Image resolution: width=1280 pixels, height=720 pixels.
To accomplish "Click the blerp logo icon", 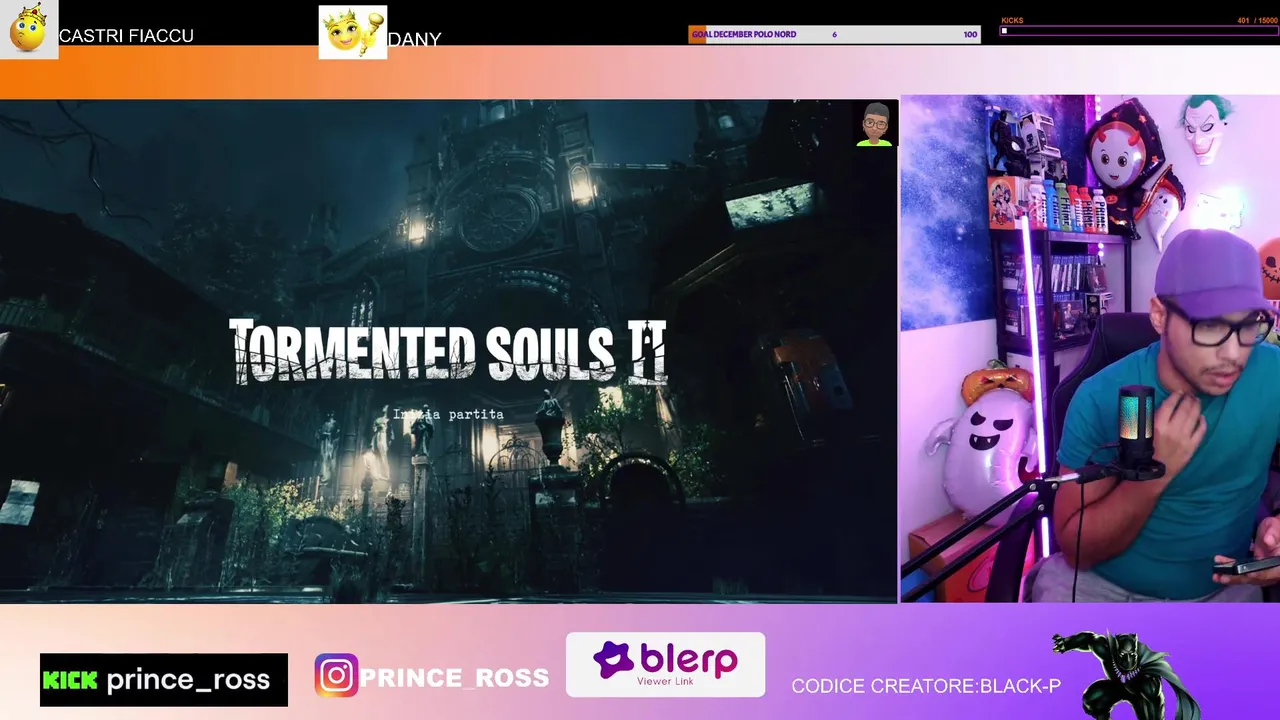I will 613,660.
